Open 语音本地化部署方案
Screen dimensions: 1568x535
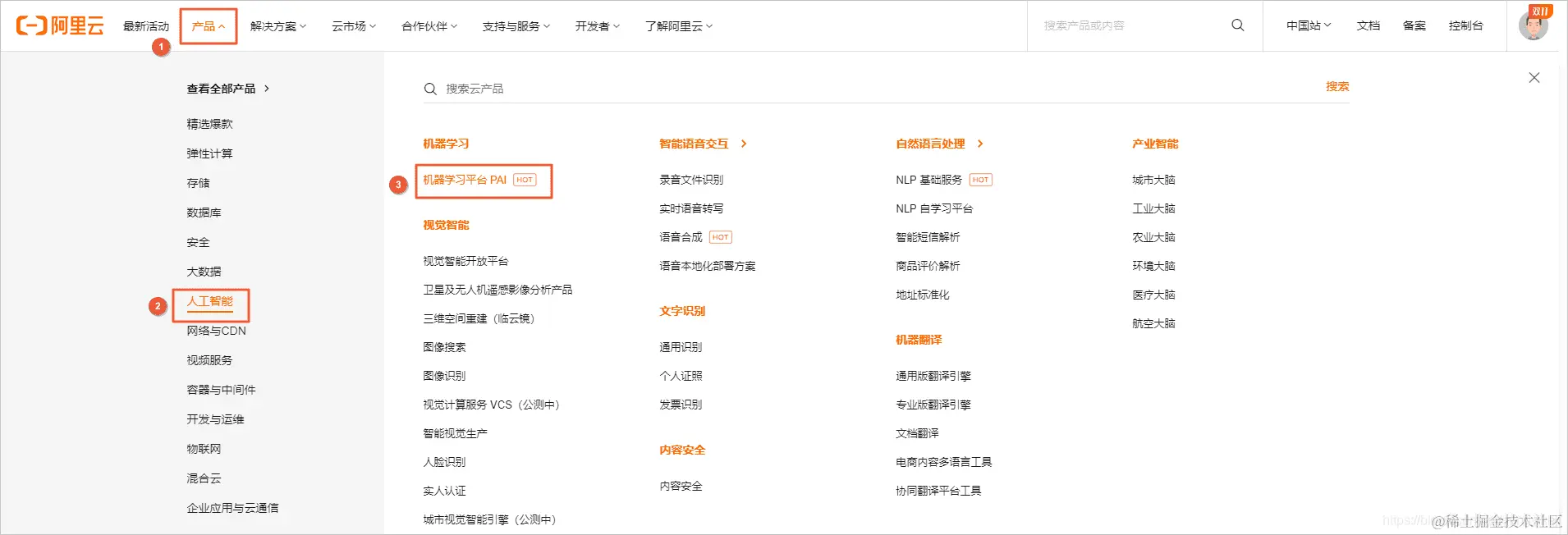click(708, 266)
